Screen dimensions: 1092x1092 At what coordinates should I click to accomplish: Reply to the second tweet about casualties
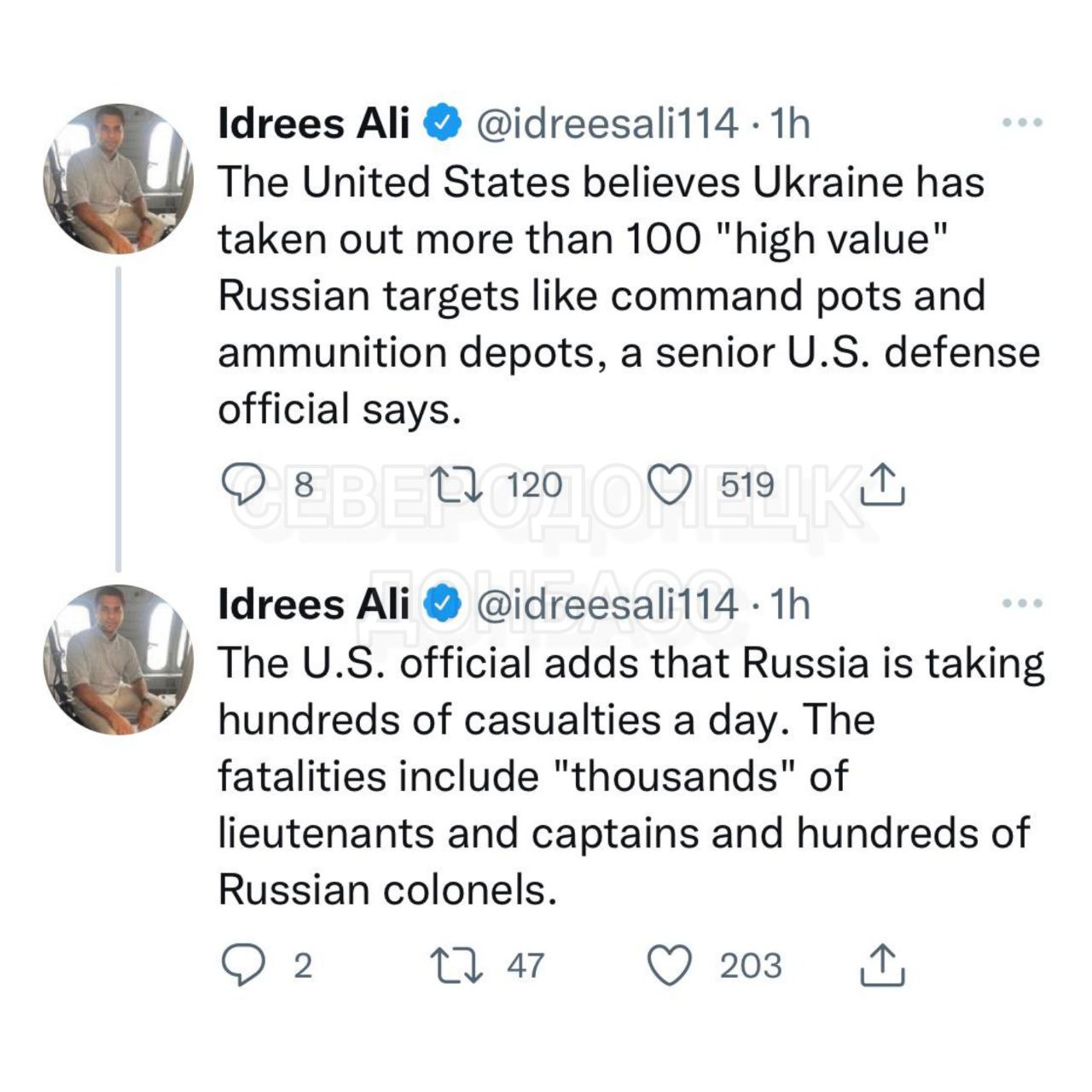pyautogui.click(x=243, y=966)
